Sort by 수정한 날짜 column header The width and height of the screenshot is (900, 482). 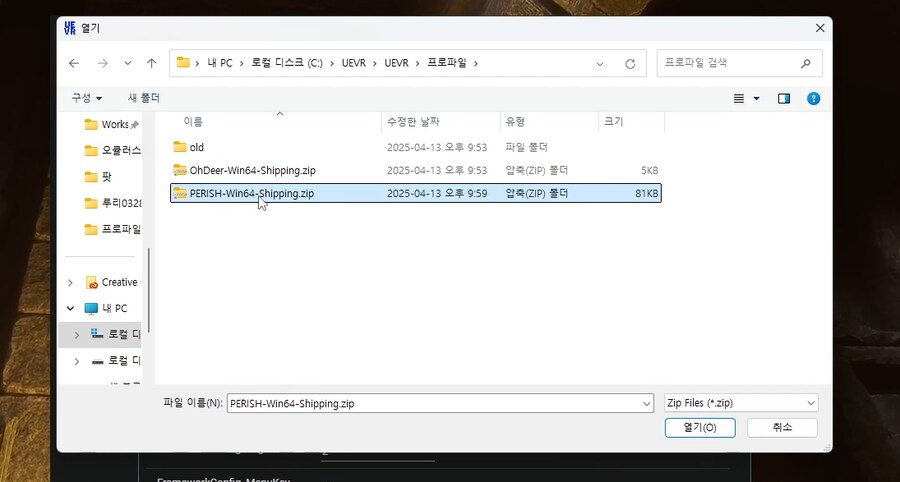click(413, 122)
